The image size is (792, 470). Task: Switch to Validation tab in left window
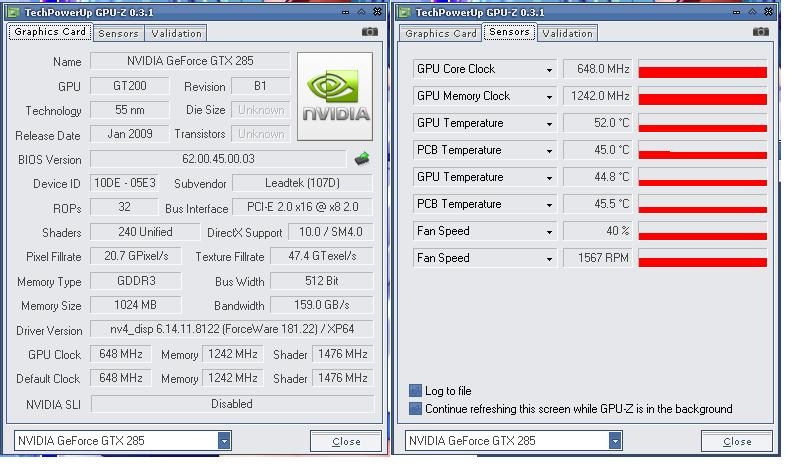point(176,33)
